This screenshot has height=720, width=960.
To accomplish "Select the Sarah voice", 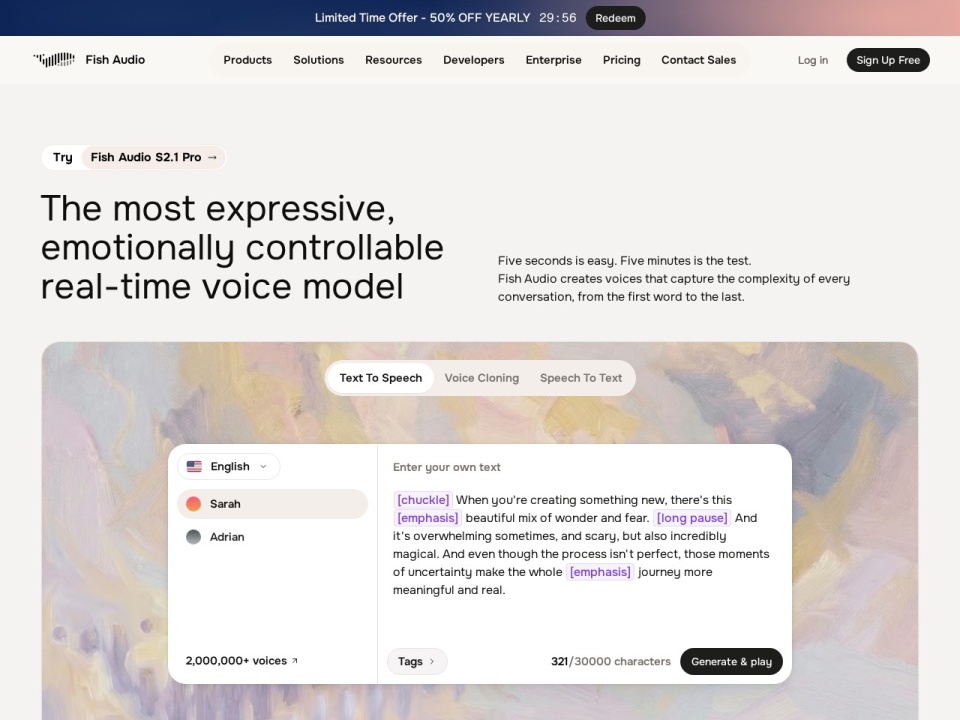I will point(272,504).
